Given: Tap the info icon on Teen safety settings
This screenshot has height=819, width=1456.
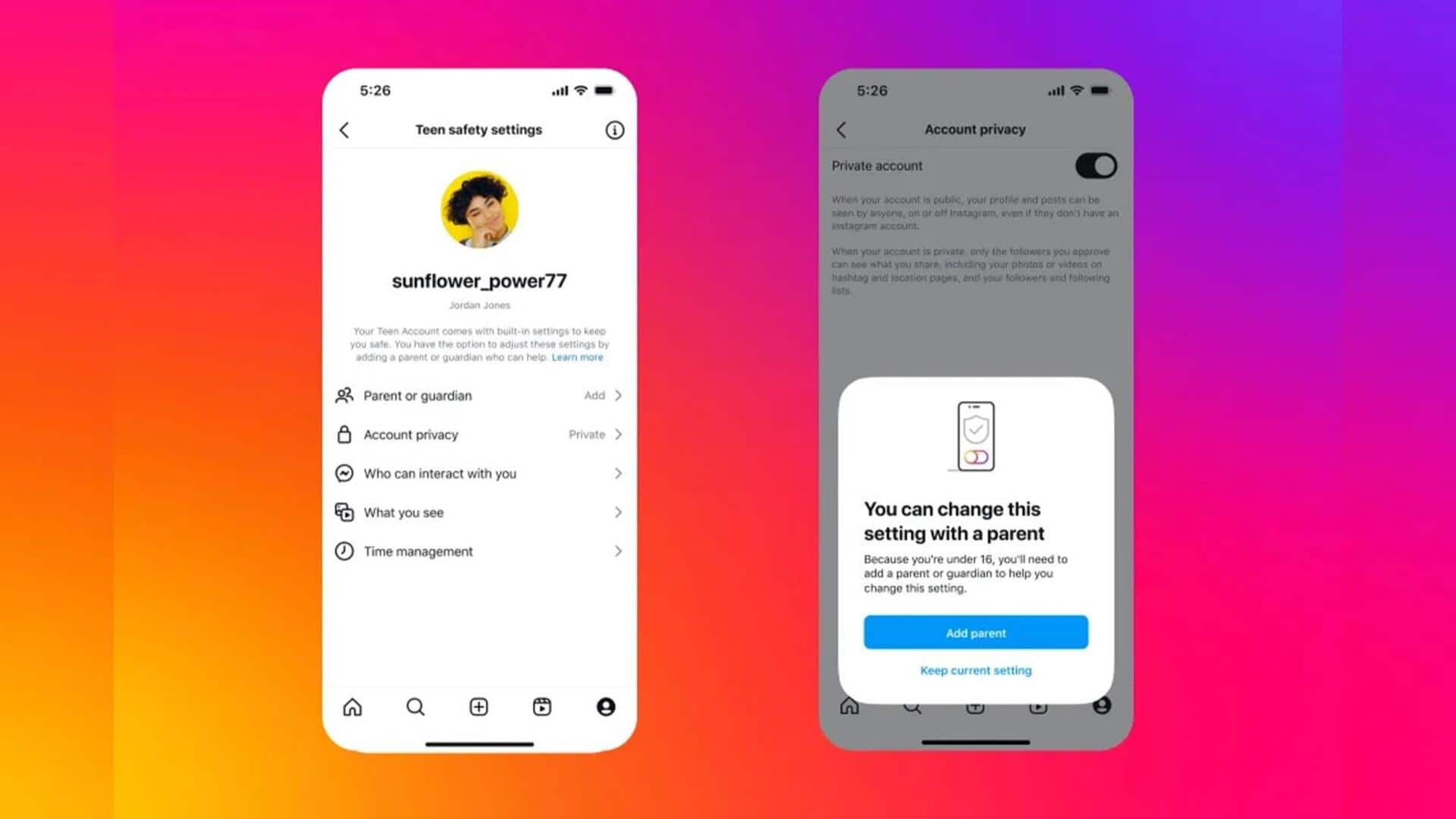Looking at the screenshot, I should pyautogui.click(x=614, y=130).
